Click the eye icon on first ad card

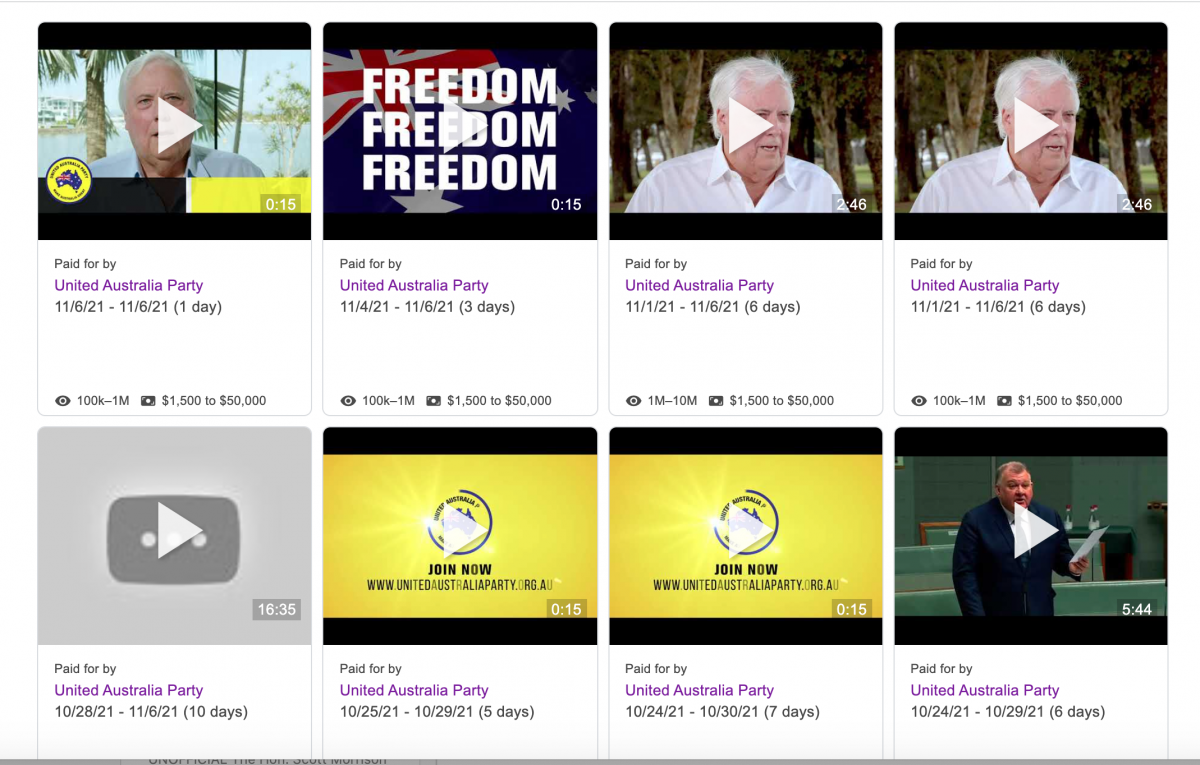(63, 401)
